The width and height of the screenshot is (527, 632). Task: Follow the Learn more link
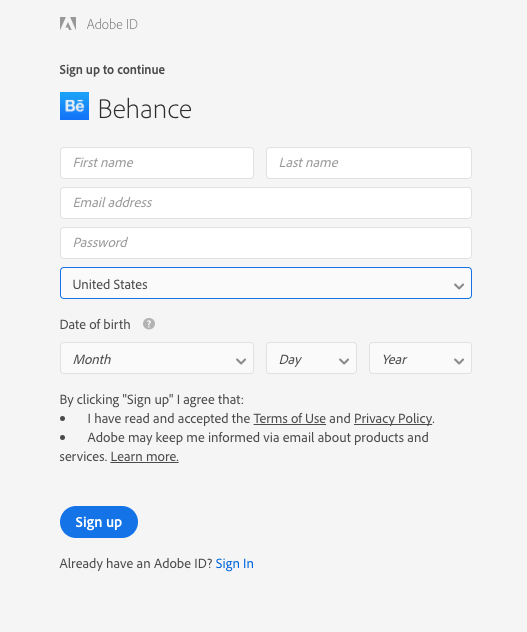pyautogui.click(x=144, y=456)
